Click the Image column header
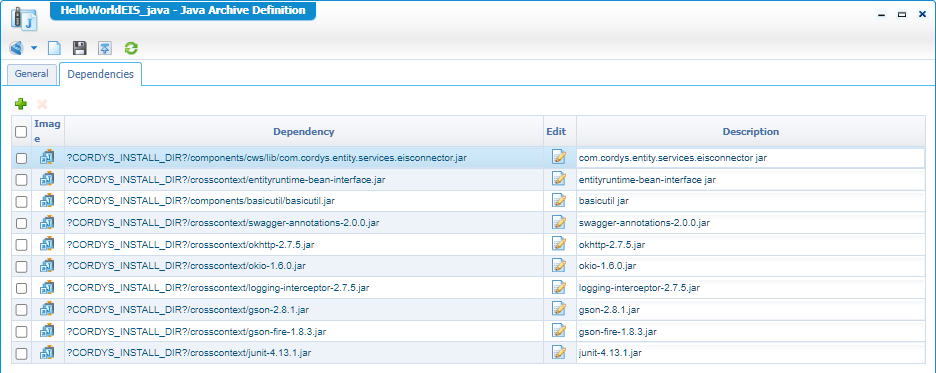 pyautogui.click(x=47, y=131)
